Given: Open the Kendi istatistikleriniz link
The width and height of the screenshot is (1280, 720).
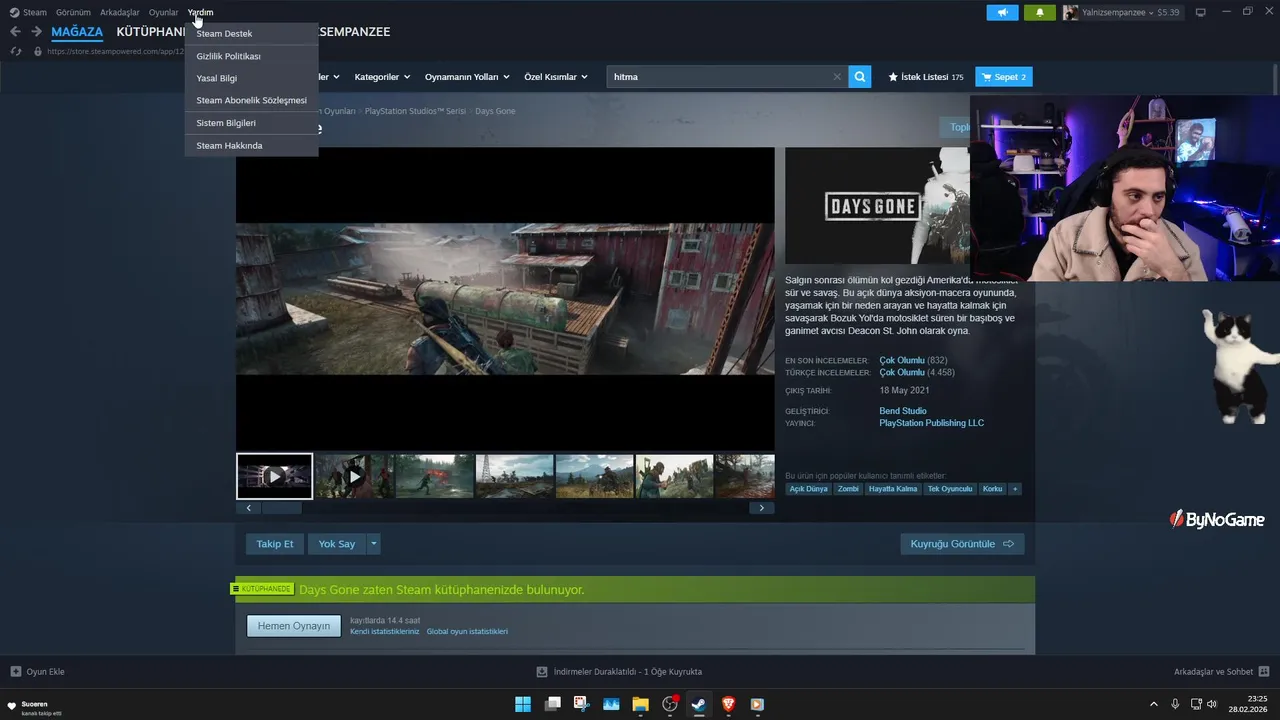Looking at the screenshot, I should (x=385, y=632).
